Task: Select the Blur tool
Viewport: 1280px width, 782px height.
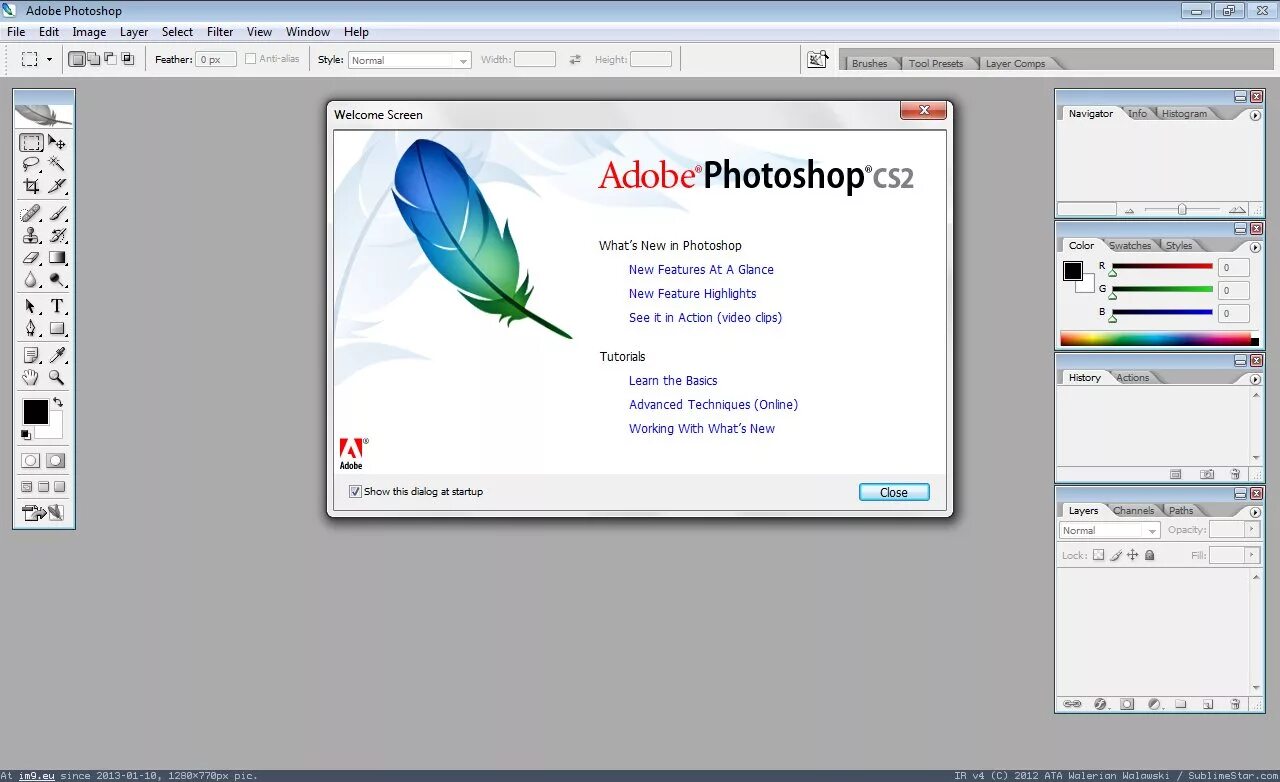Action: pyautogui.click(x=31, y=280)
